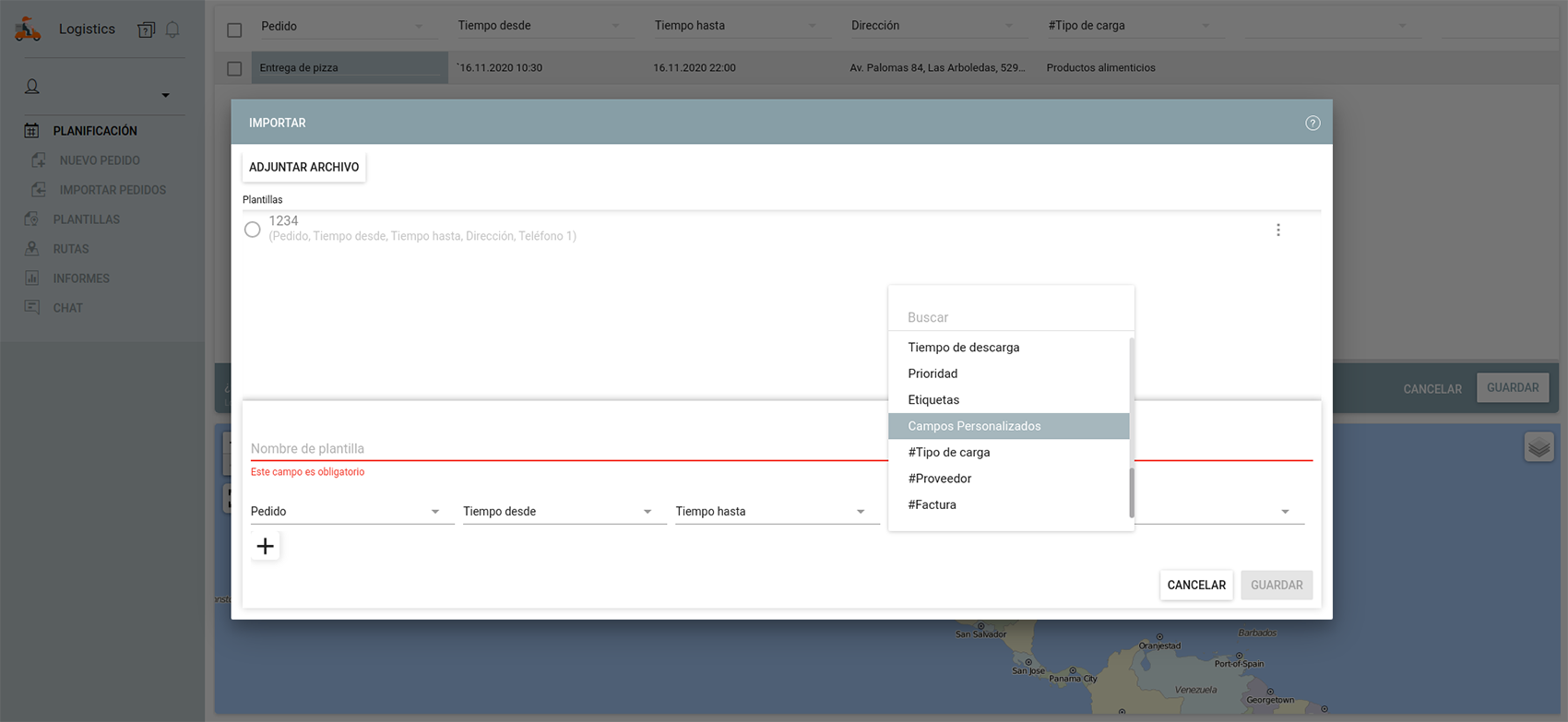Open the notifications bell icon
The width and height of the screenshot is (1568, 722).
coord(172,30)
